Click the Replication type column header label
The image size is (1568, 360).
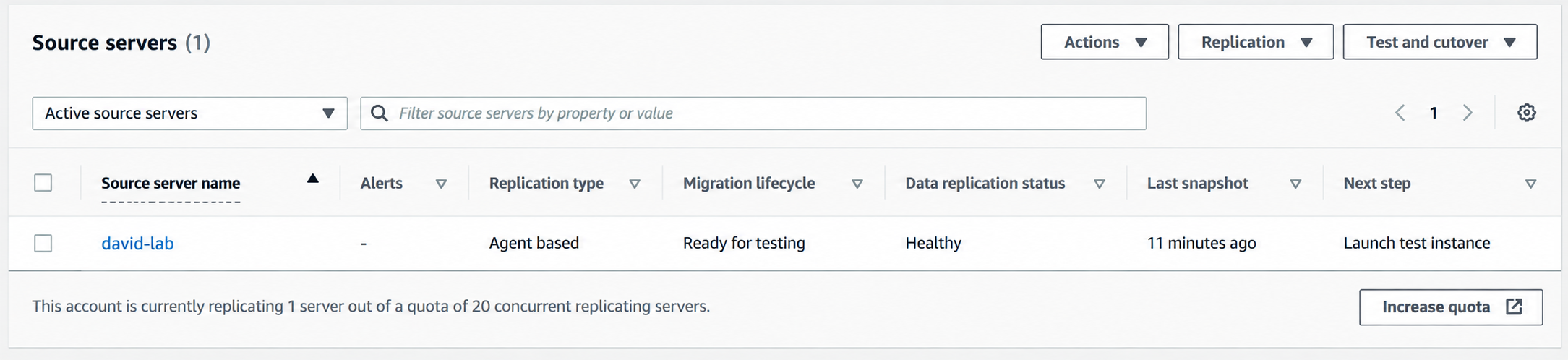[547, 184]
